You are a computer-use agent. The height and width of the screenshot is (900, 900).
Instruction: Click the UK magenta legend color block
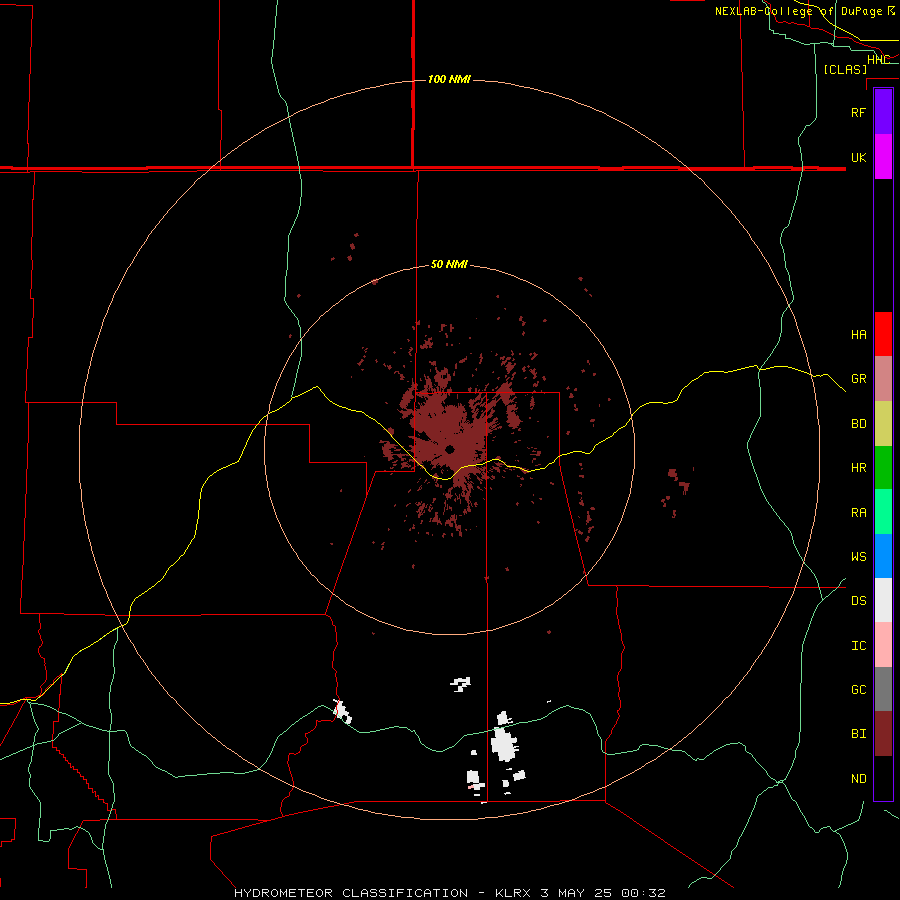click(883, 157)
